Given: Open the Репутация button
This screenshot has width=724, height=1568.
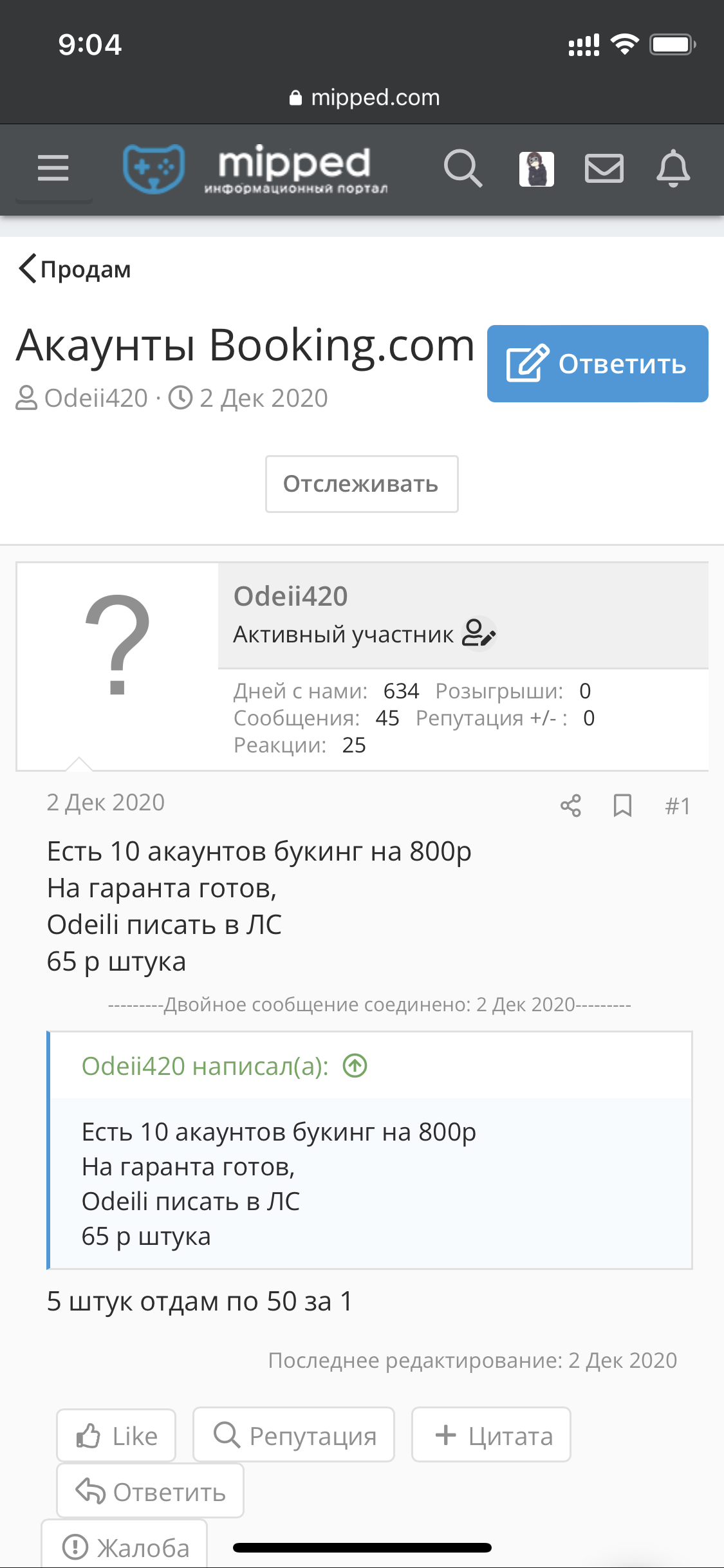Looking at the screenshot, I should 293,1435.
